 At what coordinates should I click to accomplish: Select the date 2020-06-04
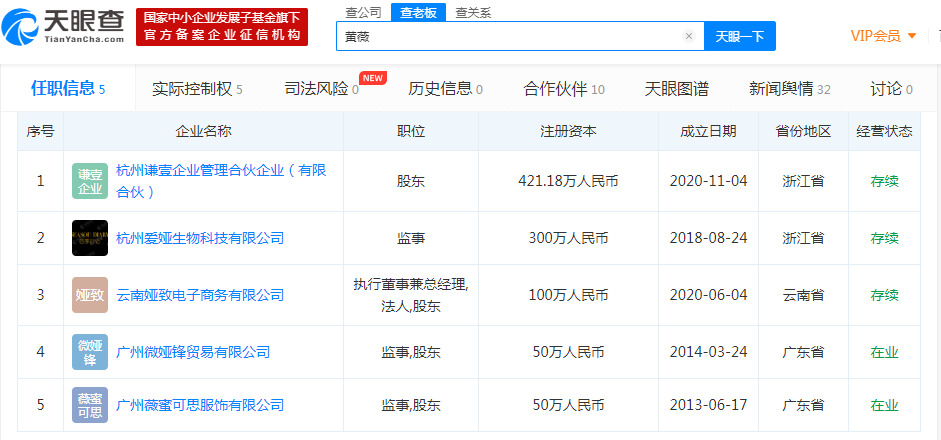pos(708,295)
